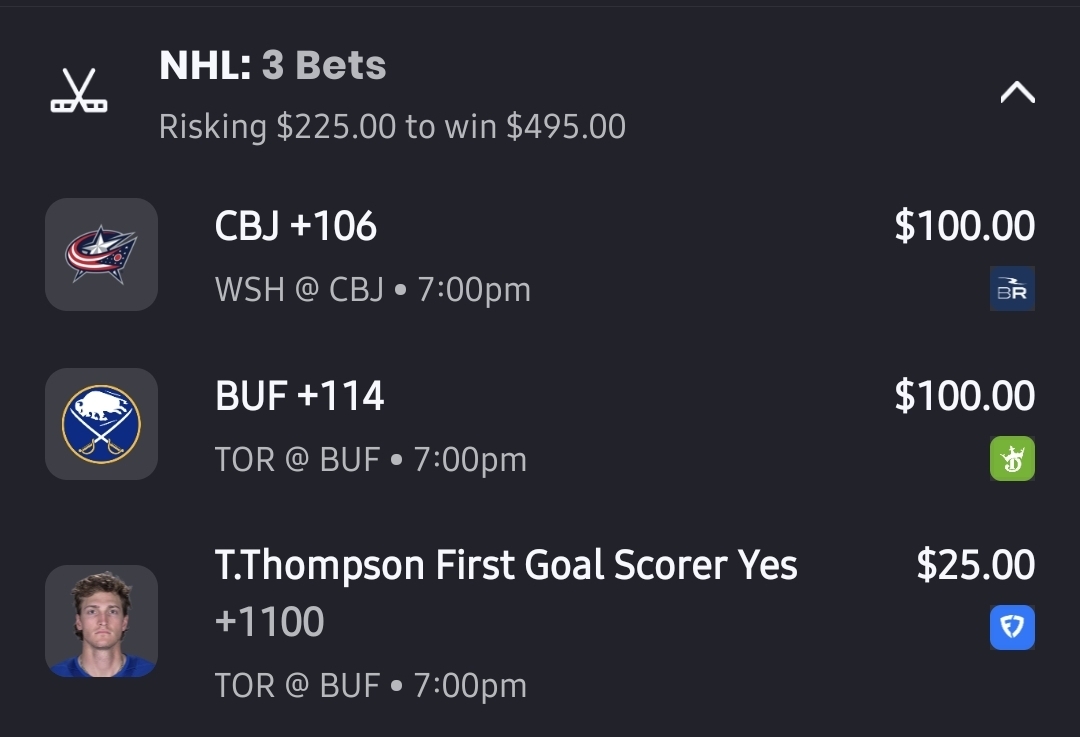Image resolution: width=1080 pixels, height=737 pixels.
Task: Click the +1100 odds text
Action: 270,622
